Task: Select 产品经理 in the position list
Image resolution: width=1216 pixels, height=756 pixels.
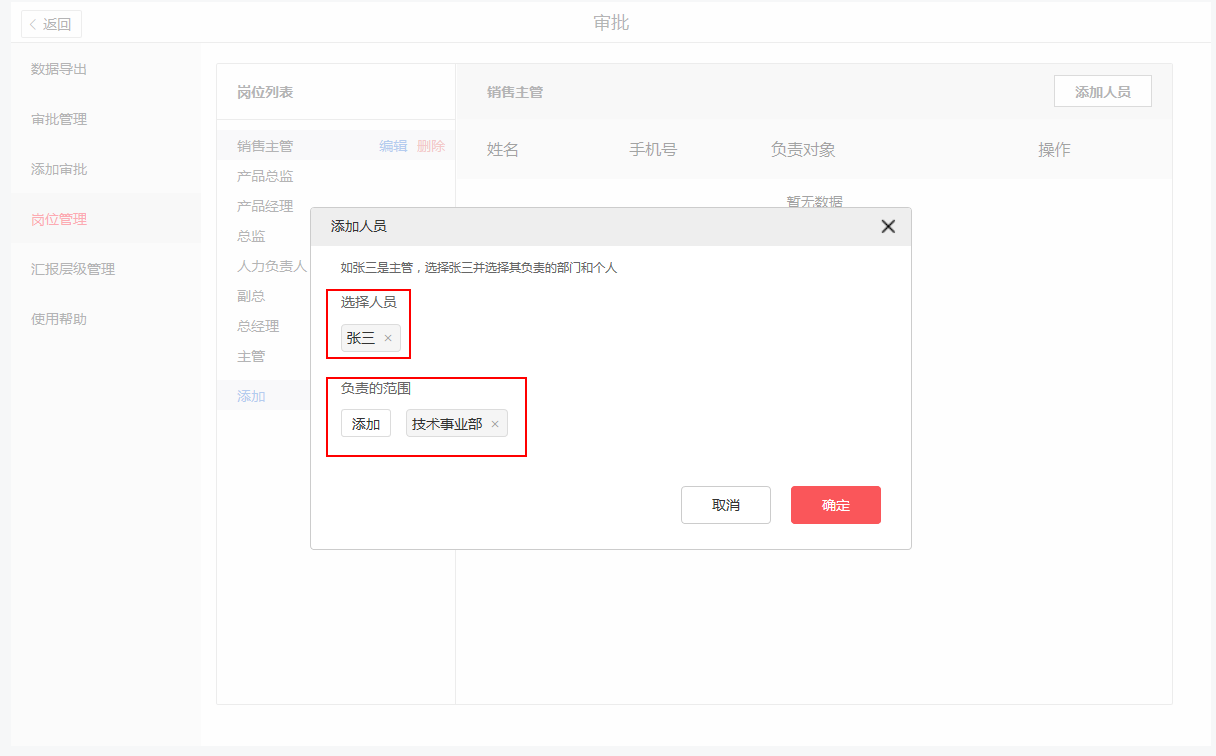Action: tap(265, 206)
